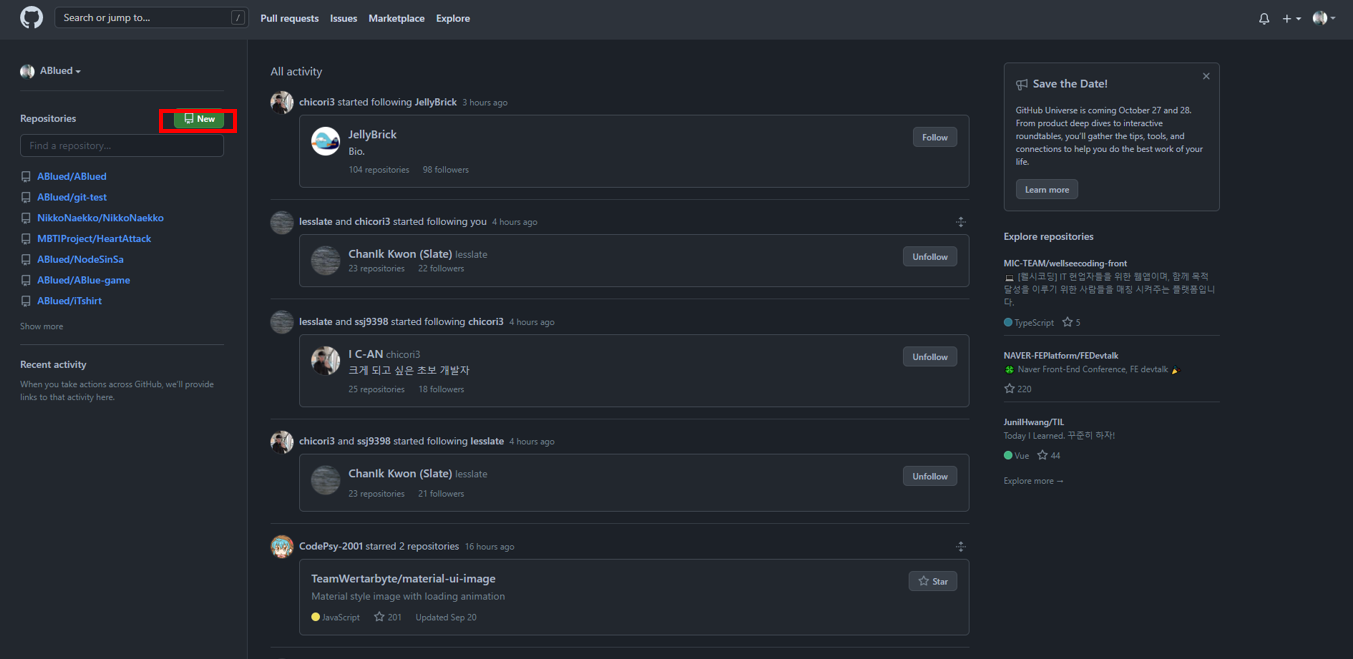Viewport: 1353px width, 659px height.
Task: Open the plus create-new menu
Action: [x=1291, y=18]
